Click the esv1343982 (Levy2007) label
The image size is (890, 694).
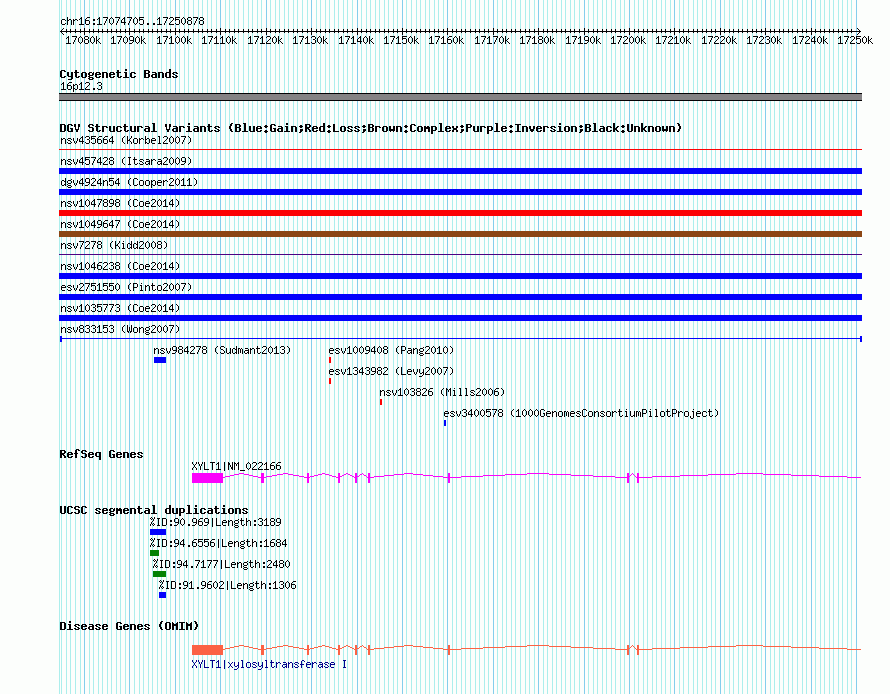391,371
